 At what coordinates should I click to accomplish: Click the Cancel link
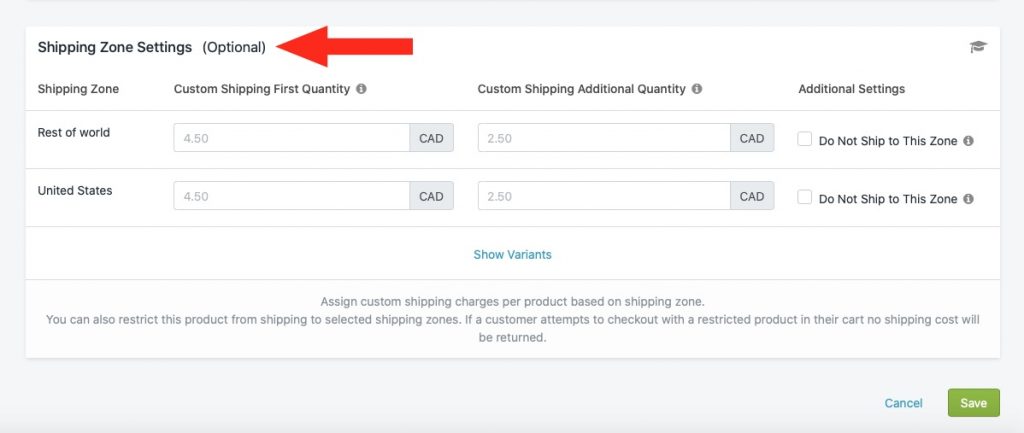click(903, 403)
